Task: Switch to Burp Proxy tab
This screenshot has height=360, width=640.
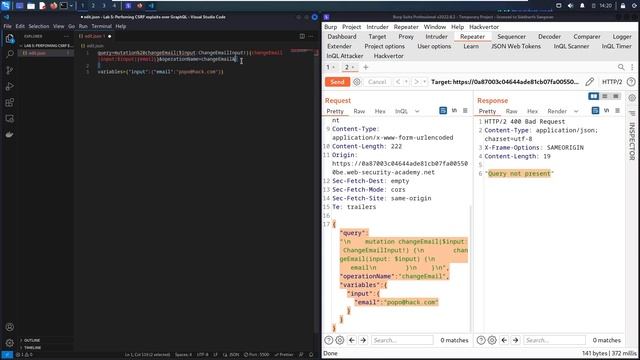Action: click(406, 36)
